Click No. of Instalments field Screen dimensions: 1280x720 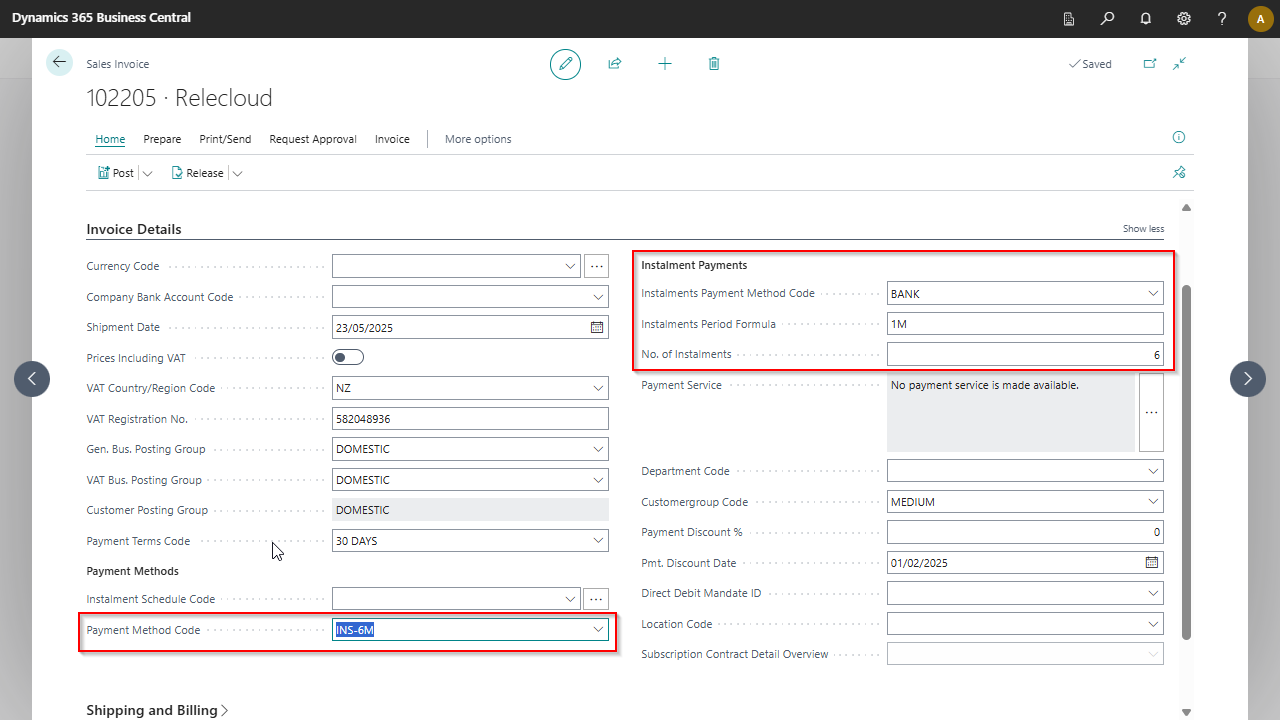coord(1025,354)
